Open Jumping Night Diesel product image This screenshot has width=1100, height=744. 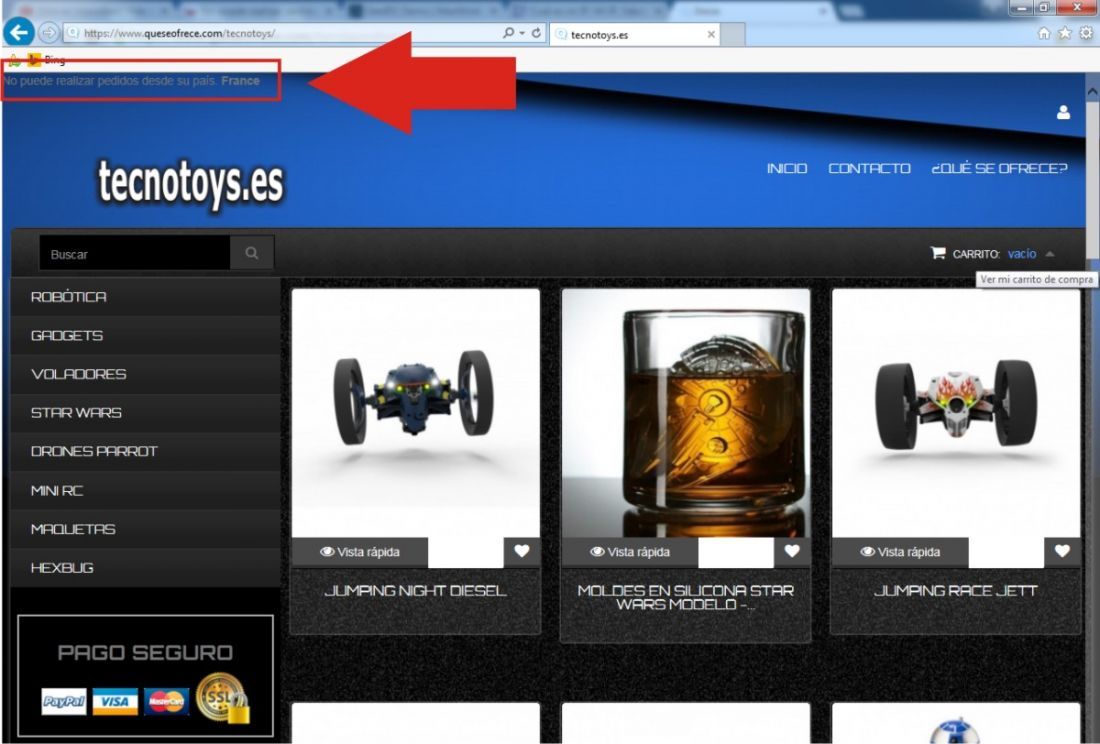pos(415,413)
